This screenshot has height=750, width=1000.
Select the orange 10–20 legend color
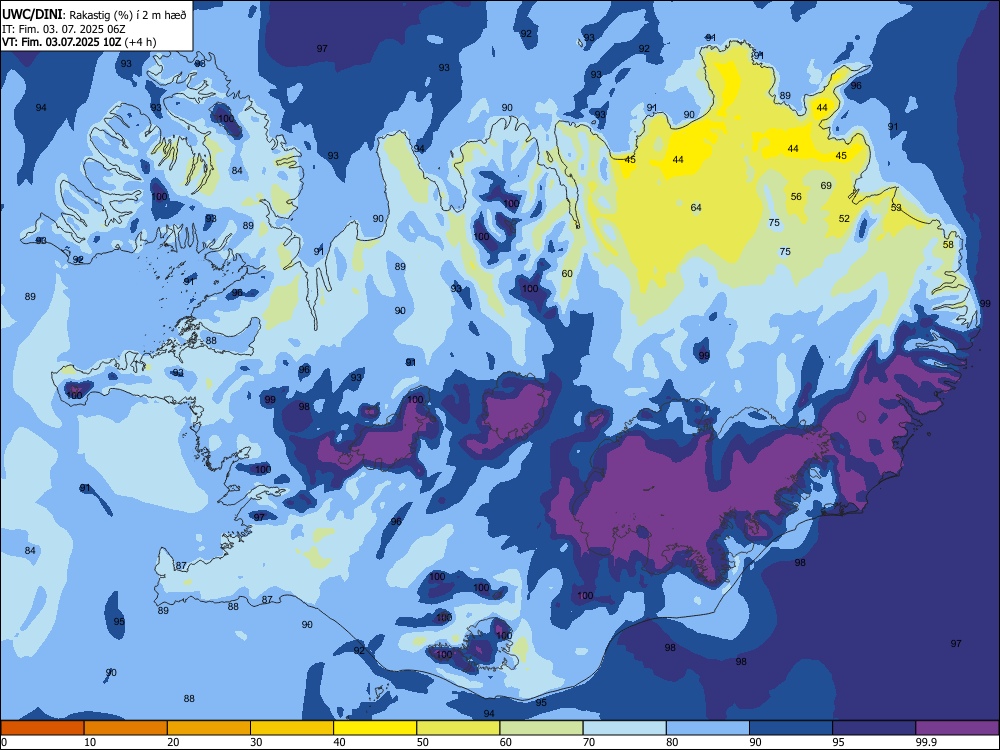pos(126,728)
